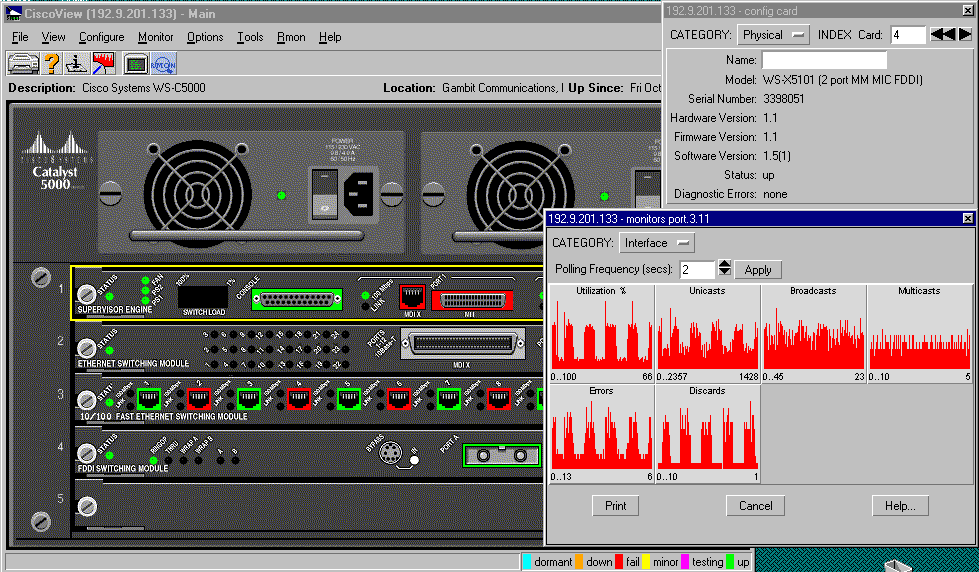Click the Print button in monitors window
Screen dimensions: 979x572
point(616,506)
